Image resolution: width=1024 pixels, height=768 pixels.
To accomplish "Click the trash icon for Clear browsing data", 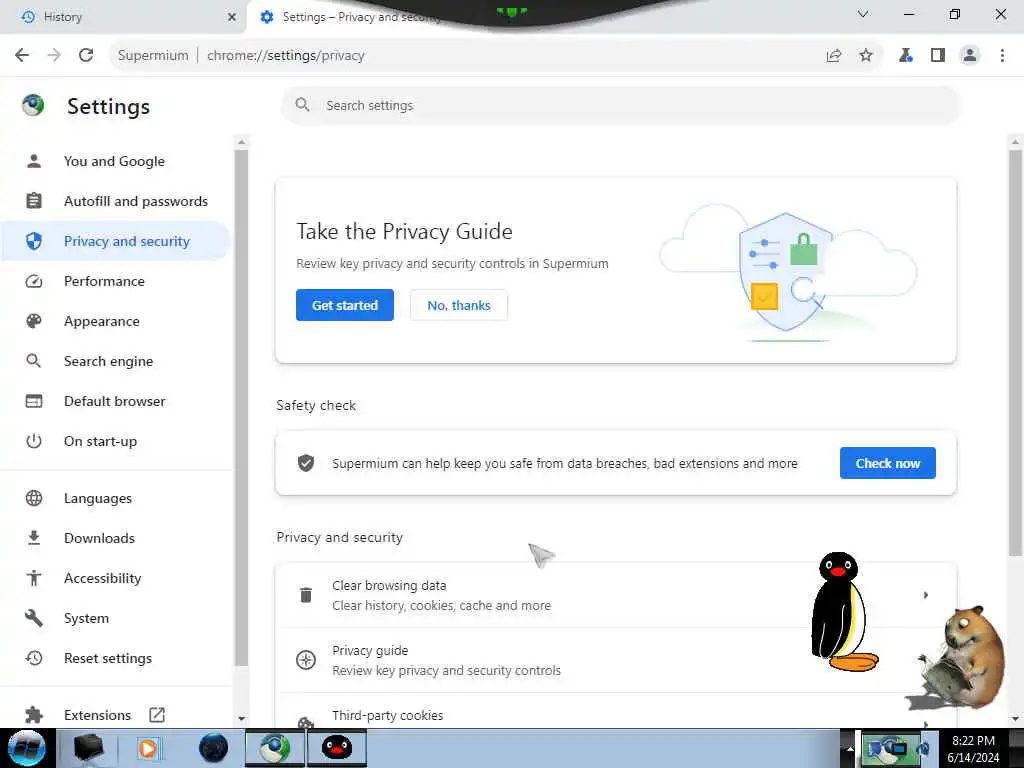I will pyautogui.click(x=306, y=595).
